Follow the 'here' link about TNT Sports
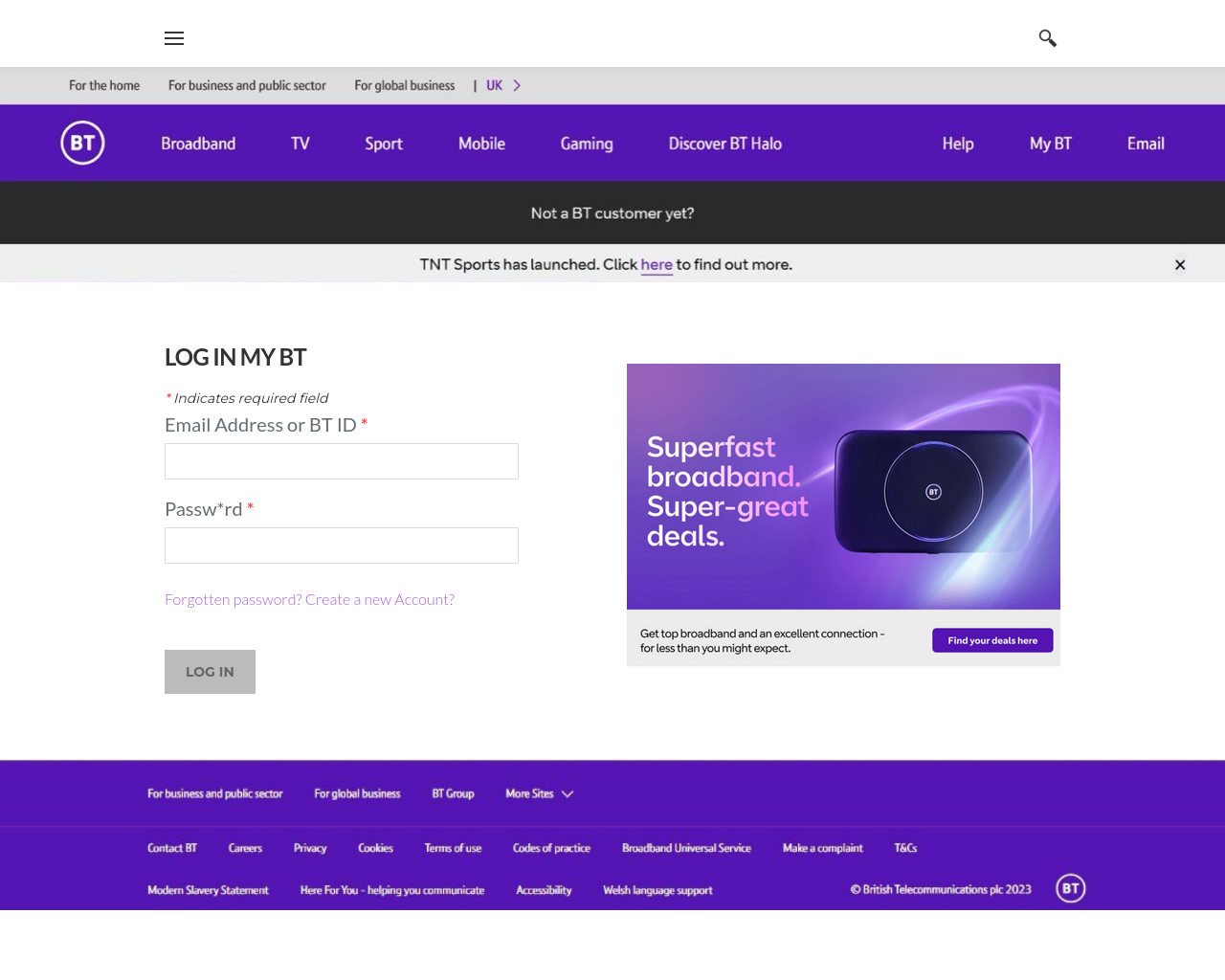 pyautogui.click(x=657, y=265)
